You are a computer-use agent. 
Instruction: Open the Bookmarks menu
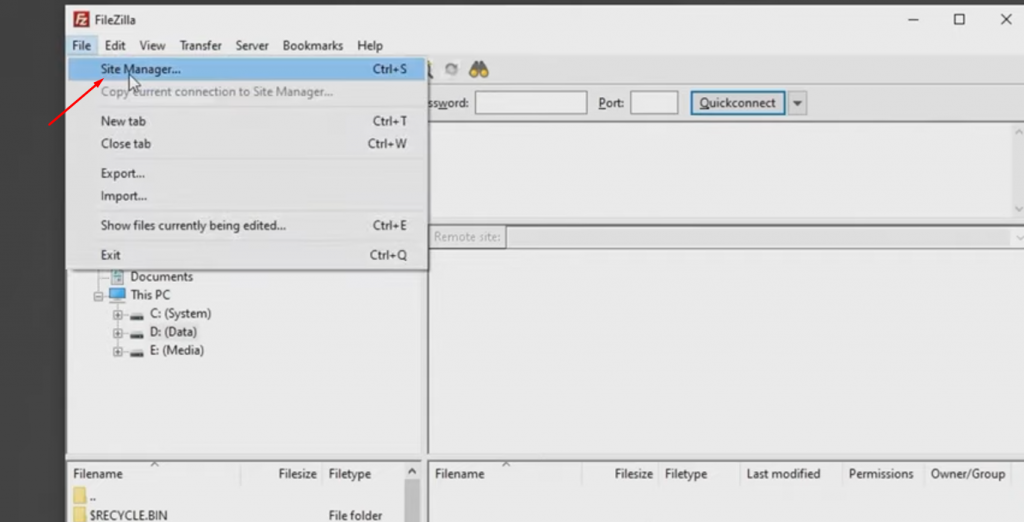click(313, 46)
